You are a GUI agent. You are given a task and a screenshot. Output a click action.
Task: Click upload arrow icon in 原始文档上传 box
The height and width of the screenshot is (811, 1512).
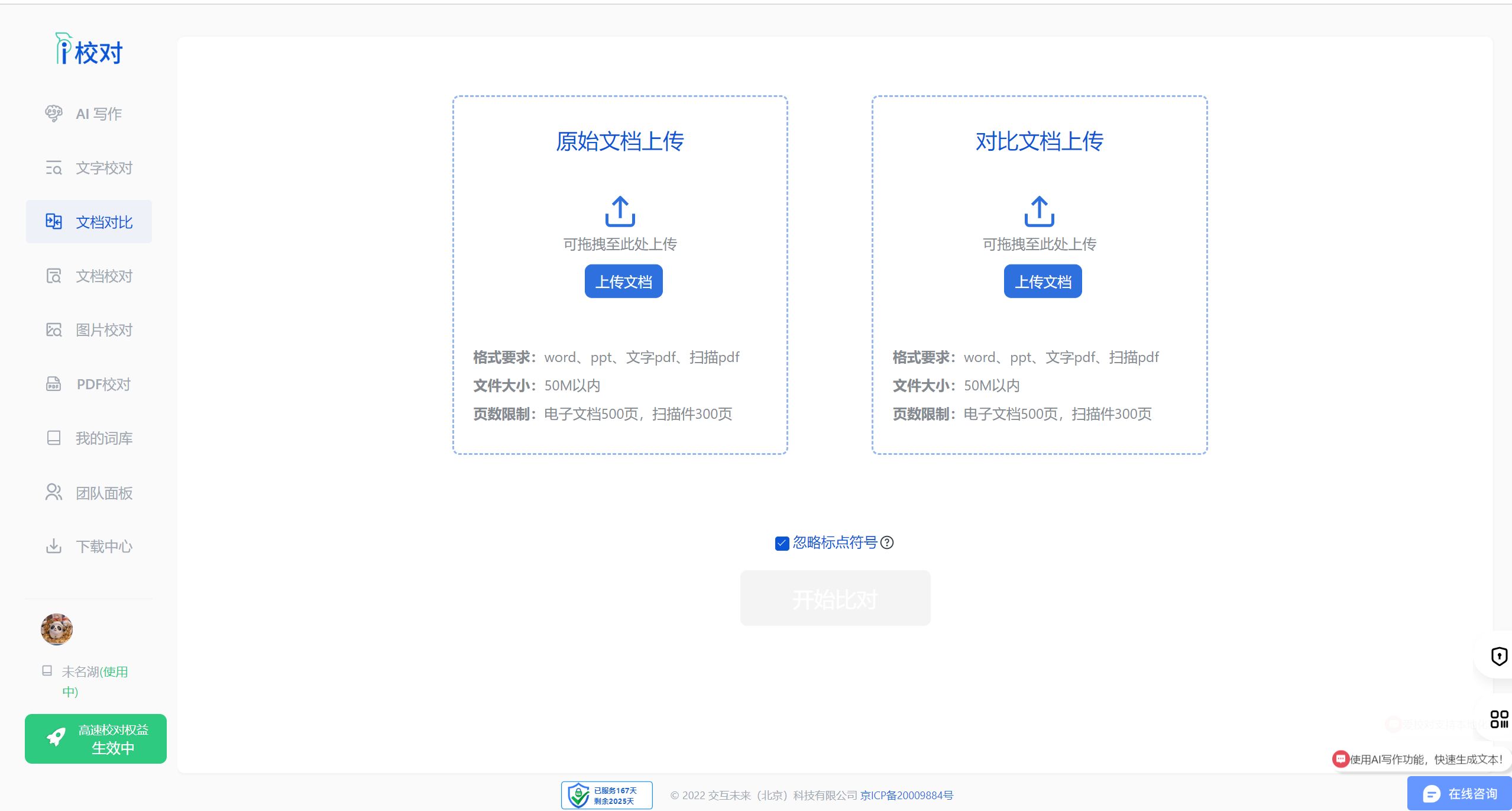tap(620, 211)
